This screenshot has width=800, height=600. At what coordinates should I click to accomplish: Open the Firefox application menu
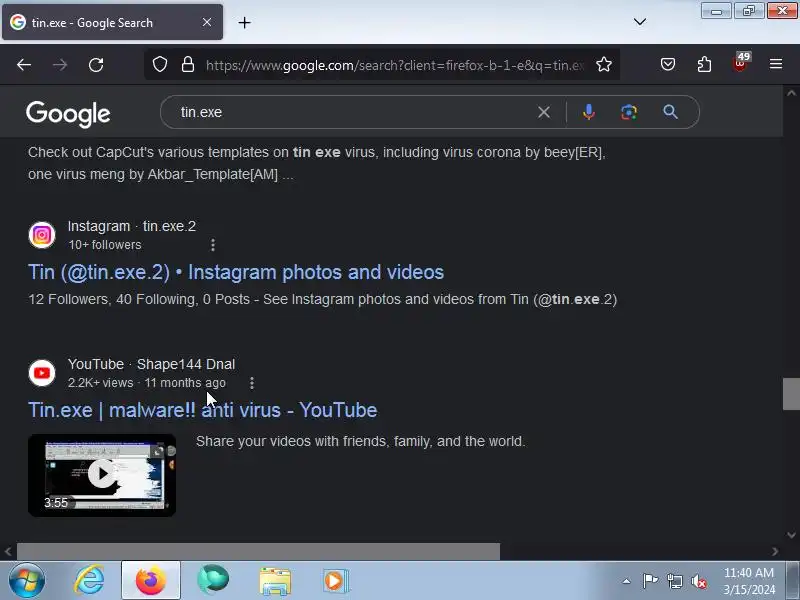pos(776,64)
